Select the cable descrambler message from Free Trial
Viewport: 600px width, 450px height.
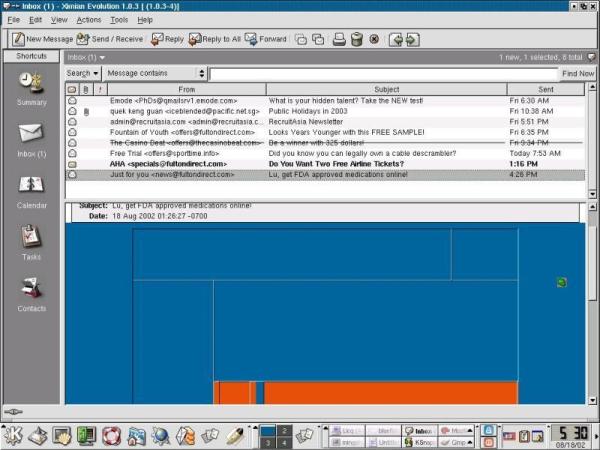pos(325,153)
